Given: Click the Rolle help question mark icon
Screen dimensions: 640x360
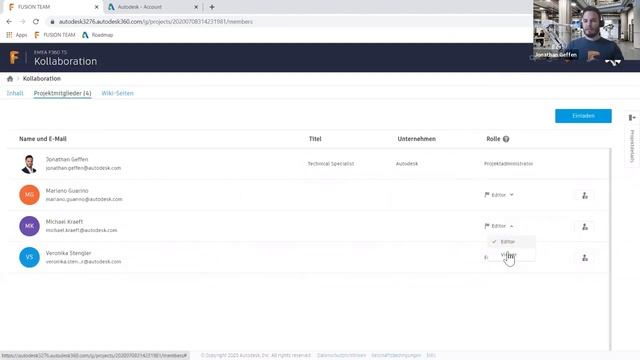Looking at the screenshot, I should (506, 139).
